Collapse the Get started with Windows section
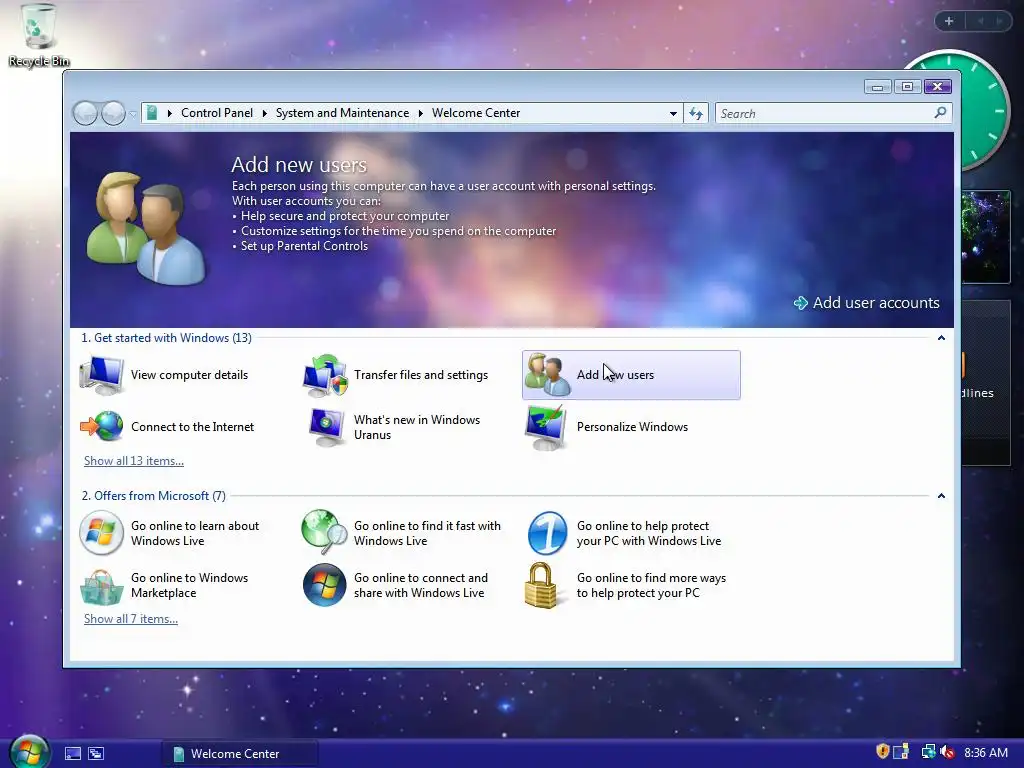Viewport: 1024px width, 768px height. coord(941,338)
